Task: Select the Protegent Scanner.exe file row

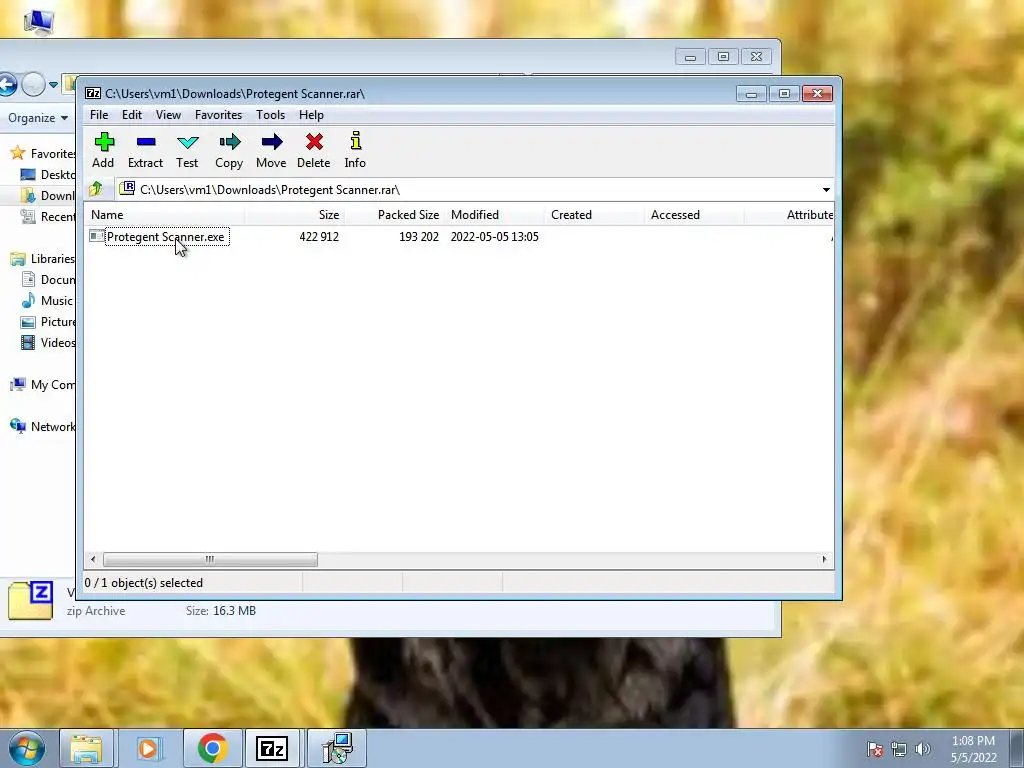Action: pos(459,236)
